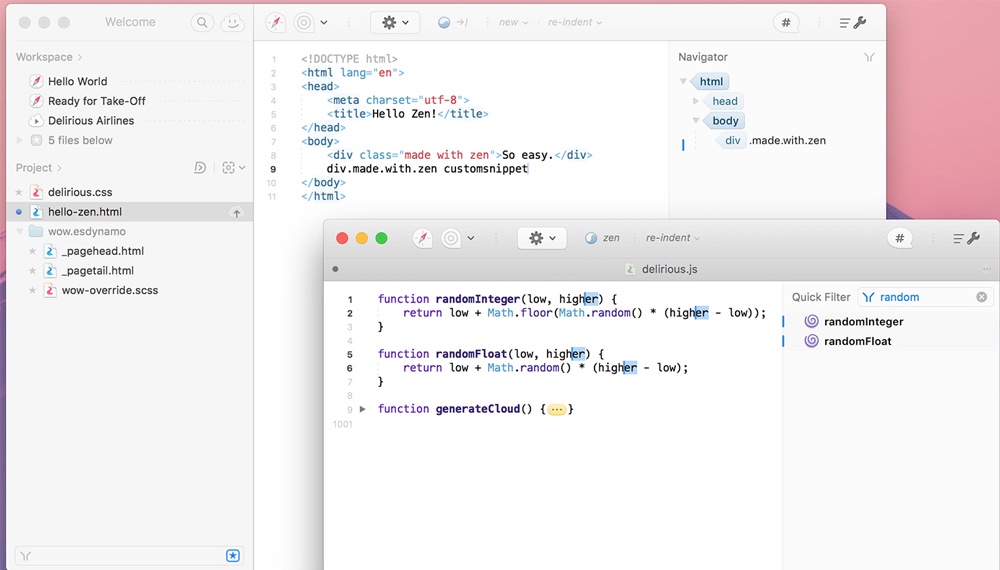Viewport: 1000px width, 570px height.
Task: Toggle the star on wow-override.scss
Action: tap(33, 290)
